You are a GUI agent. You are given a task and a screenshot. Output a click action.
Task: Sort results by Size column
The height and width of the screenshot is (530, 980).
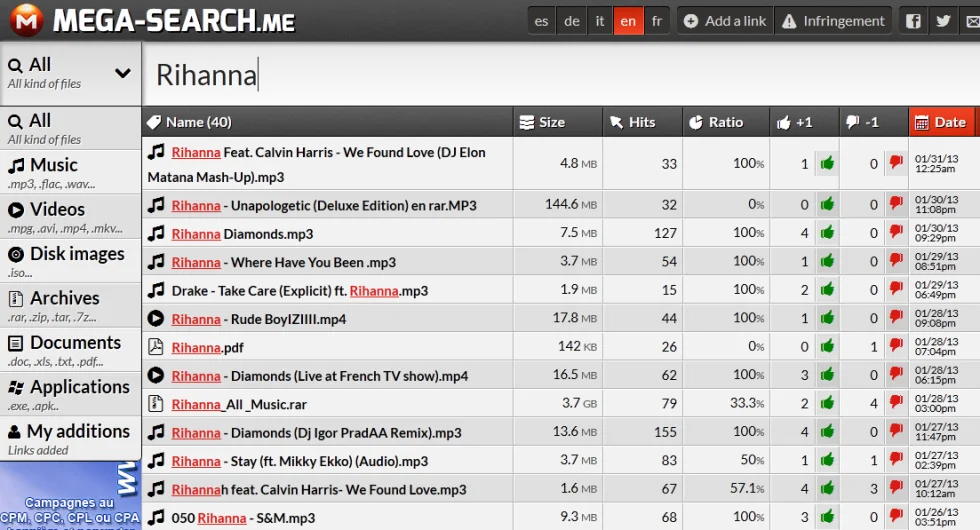click(558, 122)
